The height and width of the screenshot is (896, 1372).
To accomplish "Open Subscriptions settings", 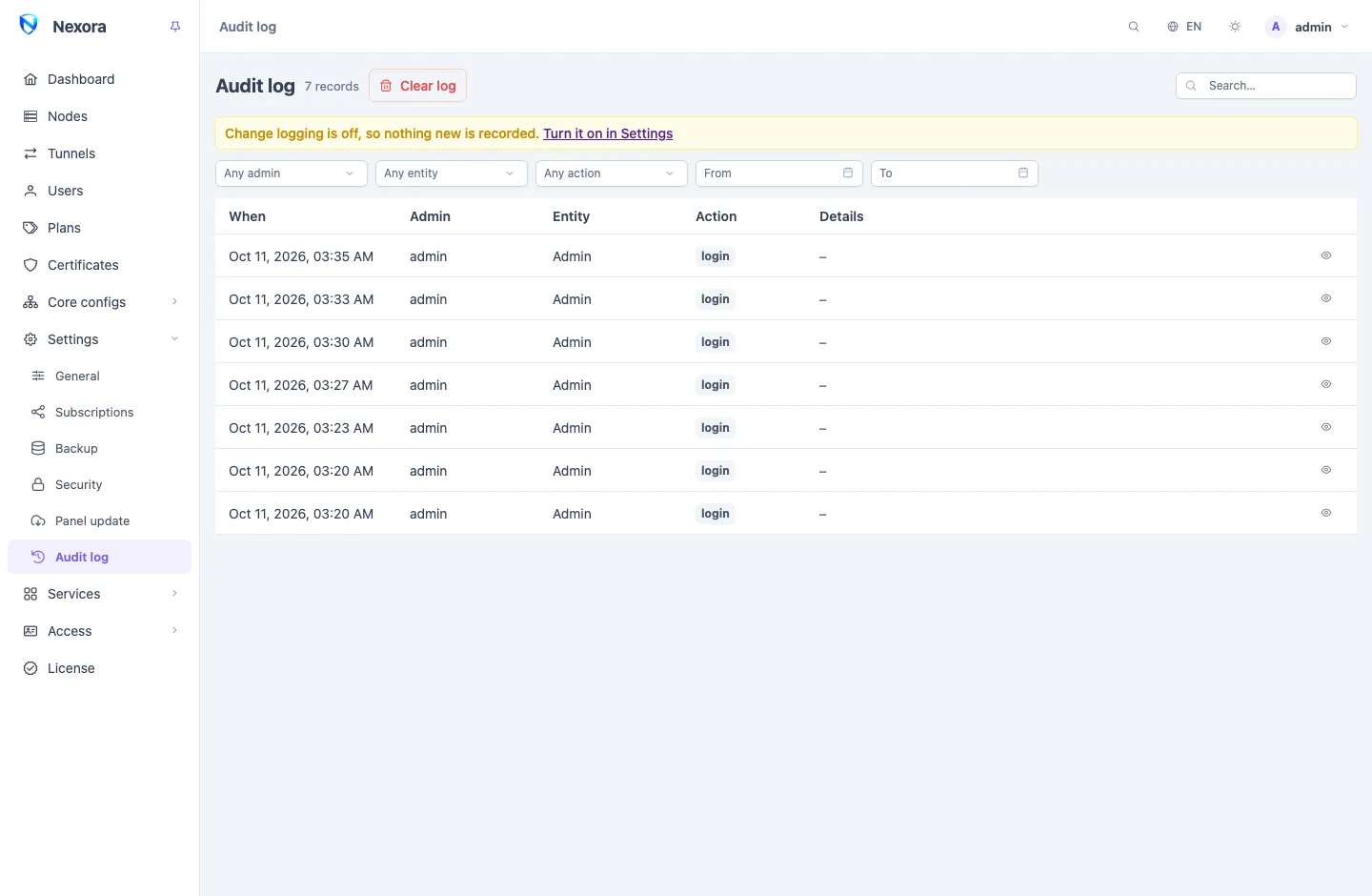I will [100, 412].
